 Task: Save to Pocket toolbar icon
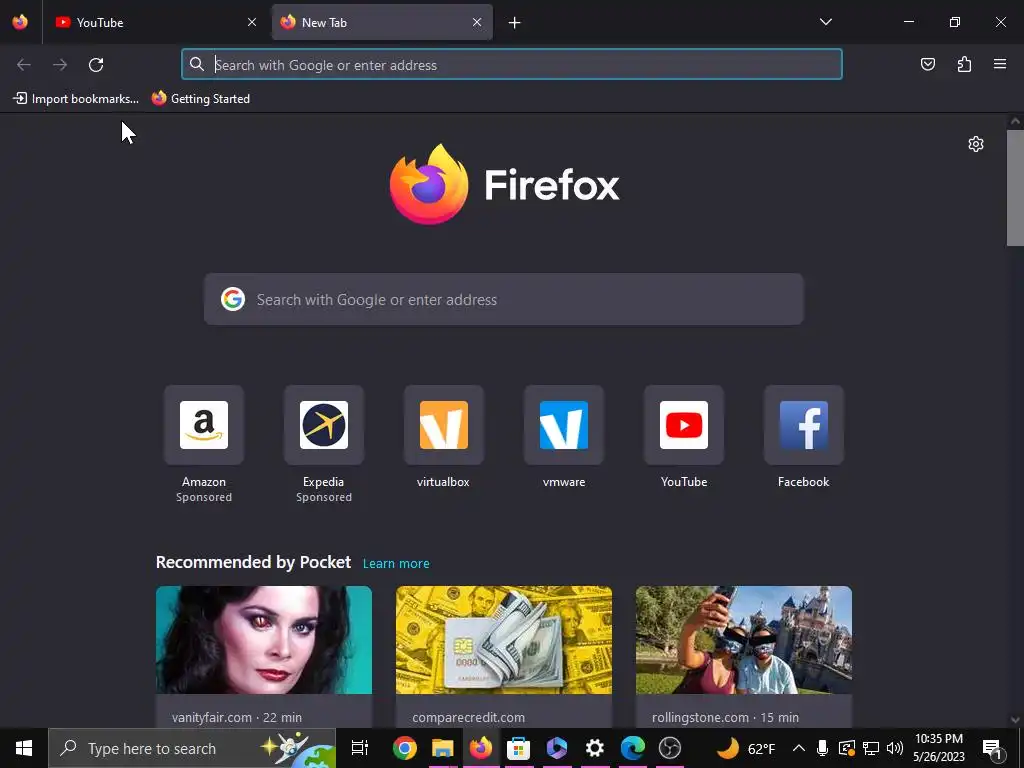[x=928, y=64]
